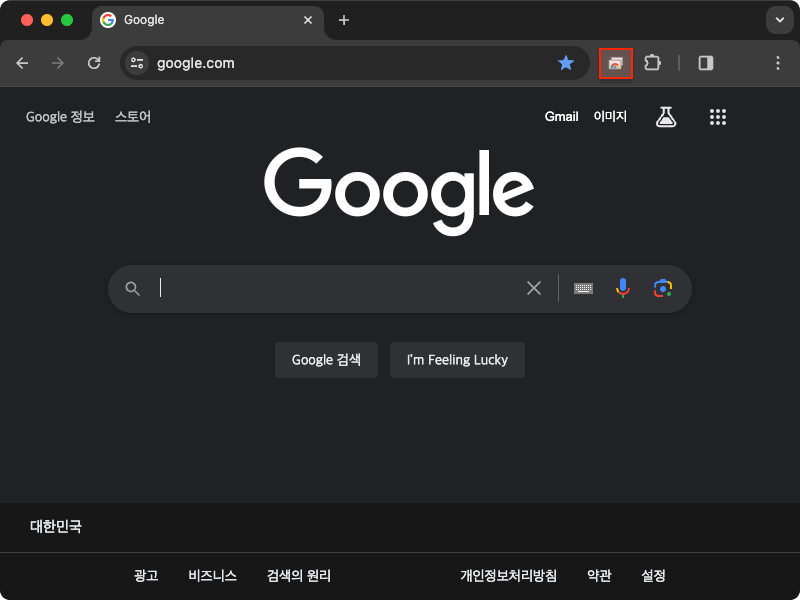Screen dimensions: 800x600
Task: Open Chrome's side panel
Action: pos(706,63)
